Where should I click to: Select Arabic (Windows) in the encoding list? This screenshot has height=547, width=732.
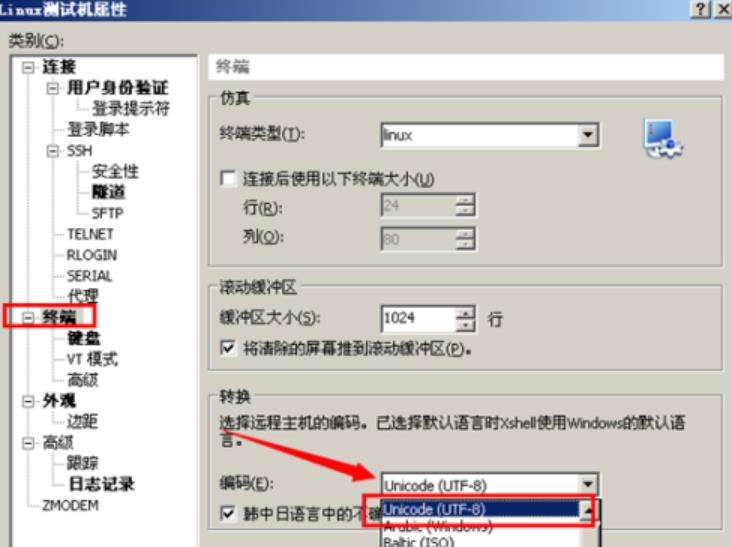[479, 526]
